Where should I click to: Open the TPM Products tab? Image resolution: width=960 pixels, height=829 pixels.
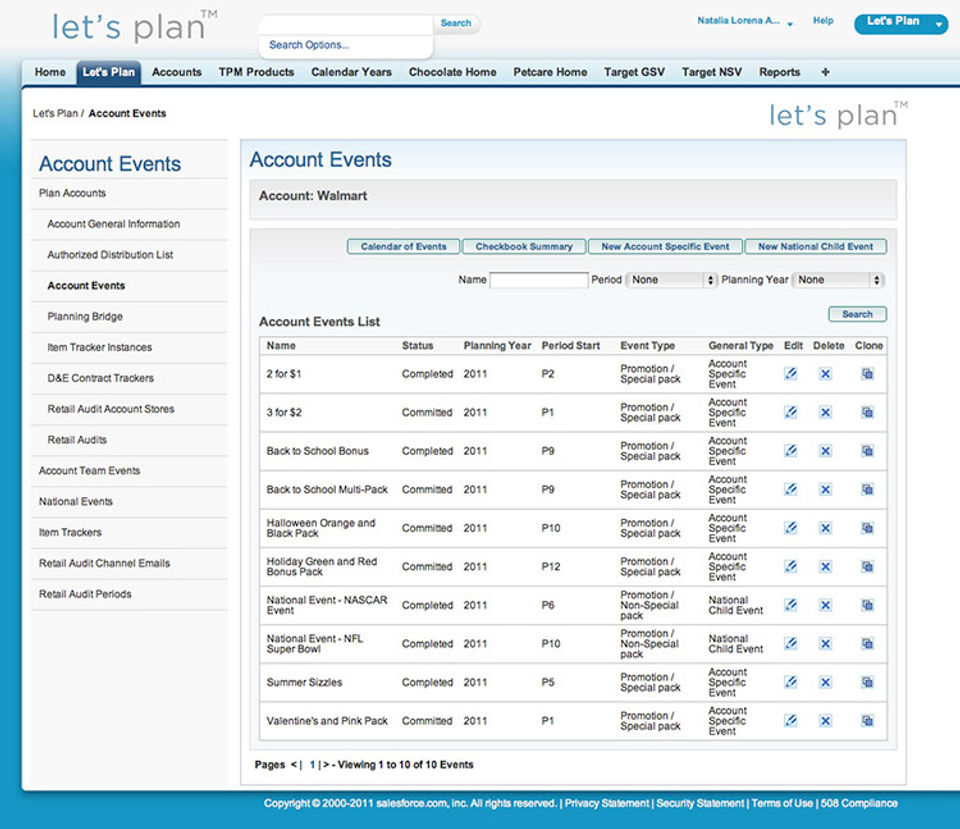click(257, 72)
